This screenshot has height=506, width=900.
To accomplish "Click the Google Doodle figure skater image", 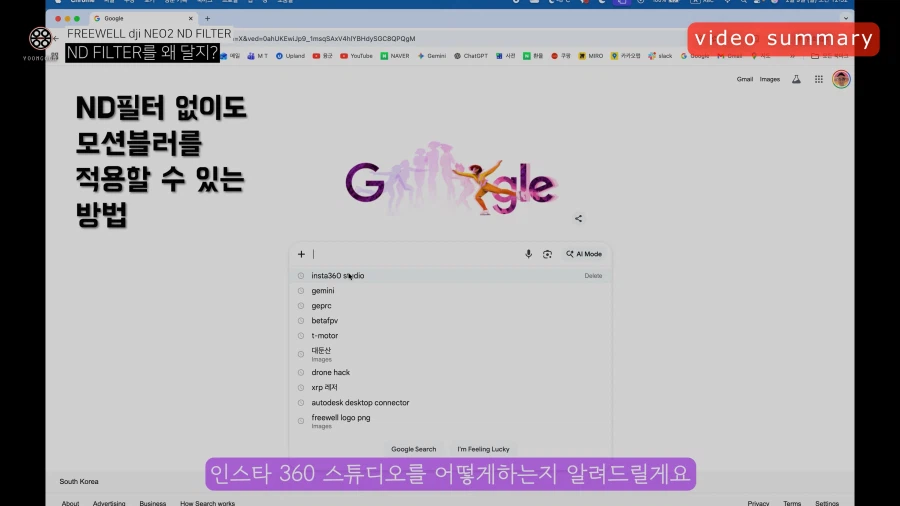I will 451,179.
